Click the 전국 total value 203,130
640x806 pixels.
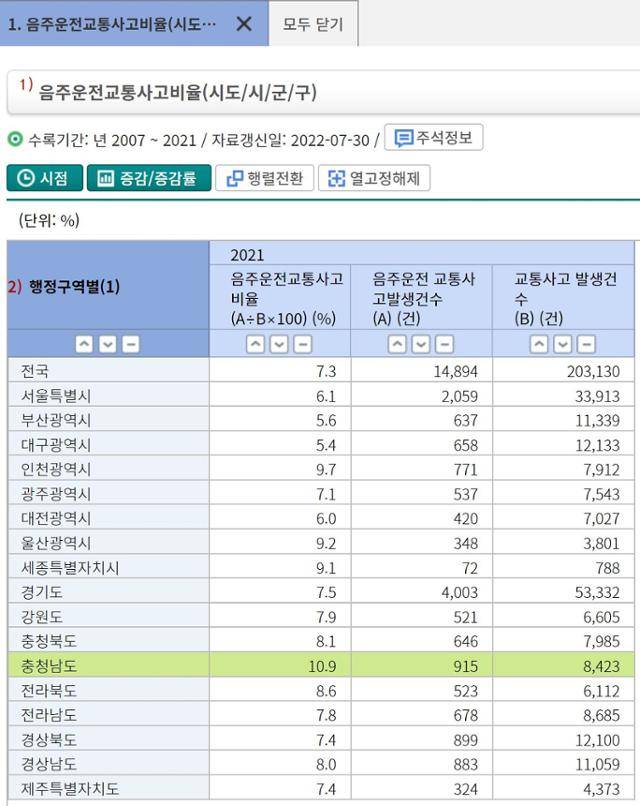click(x=593, y=371)
